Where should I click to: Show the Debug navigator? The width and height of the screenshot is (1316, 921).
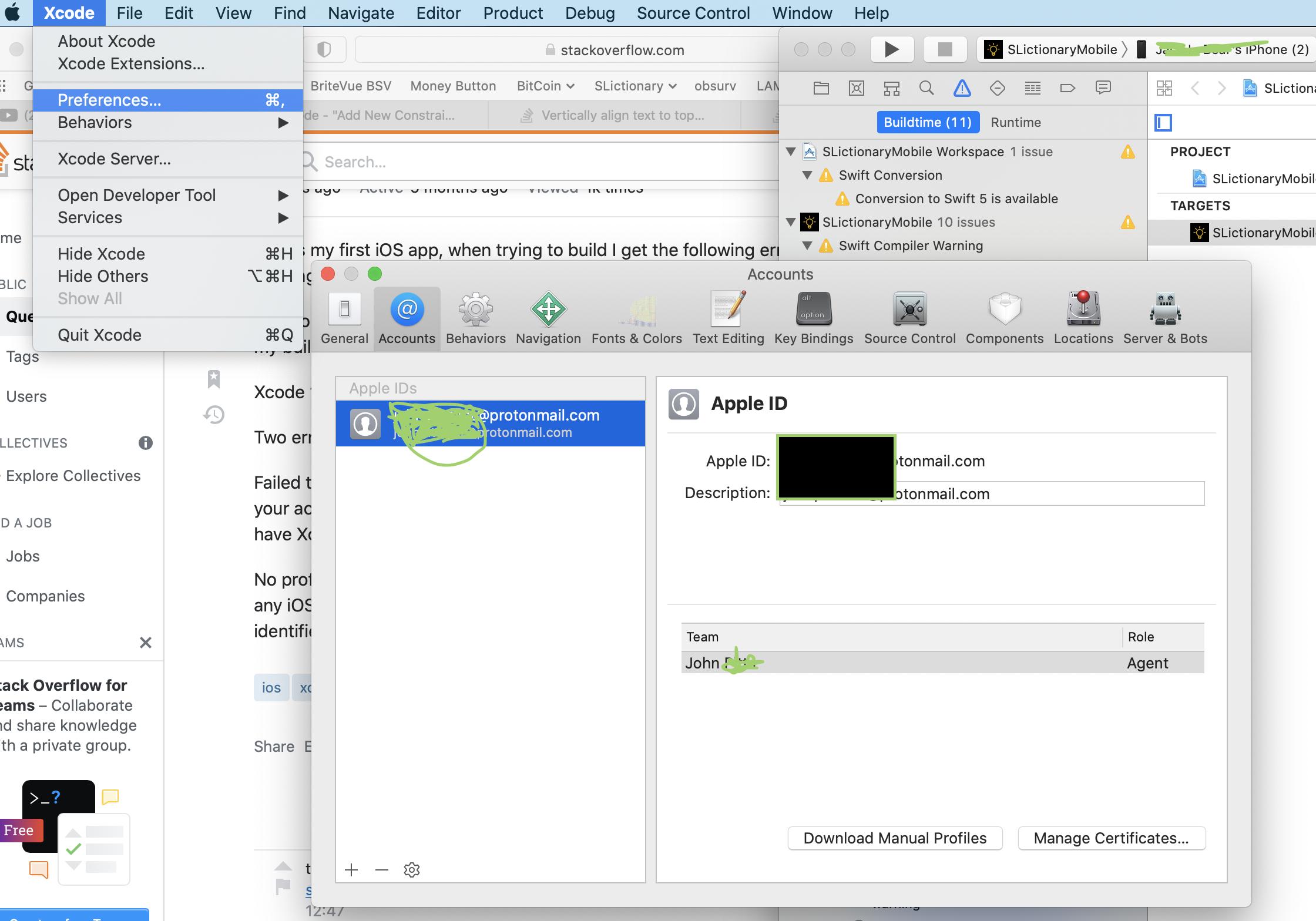pyautogui.click(x=1032, y=88)
